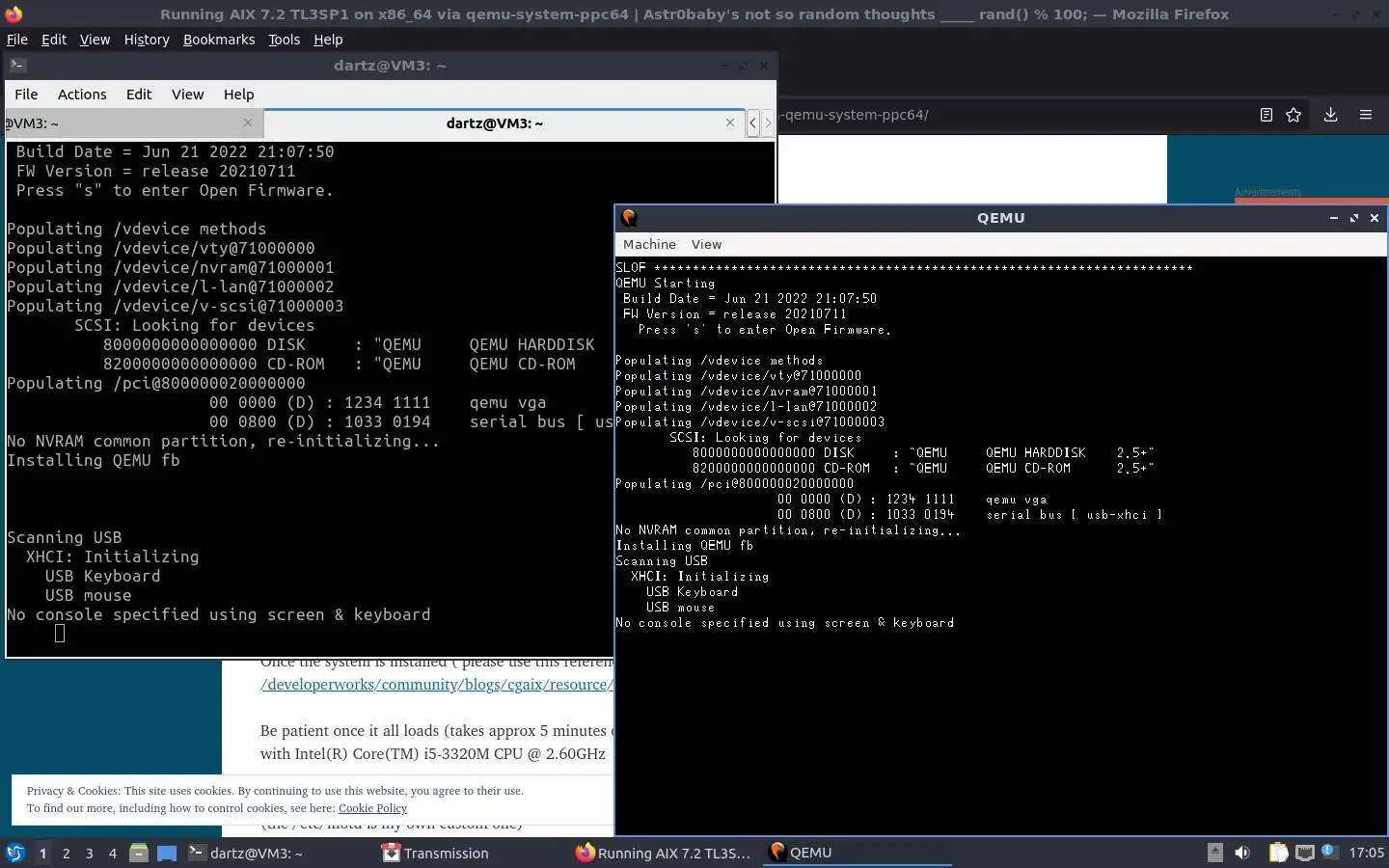This screenshot has height=868, width=1389.
Task: Open network status tray icon
Action: coord(1304,853)
